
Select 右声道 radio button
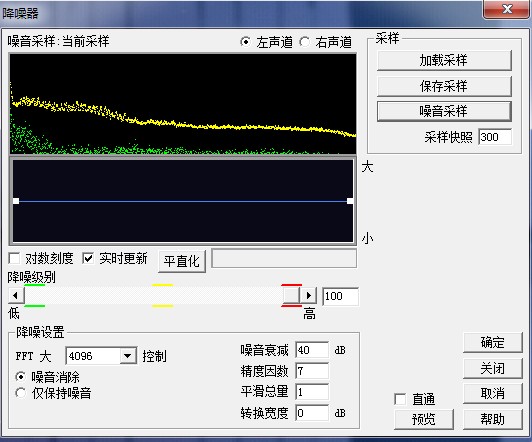click(x=304, y=42)
